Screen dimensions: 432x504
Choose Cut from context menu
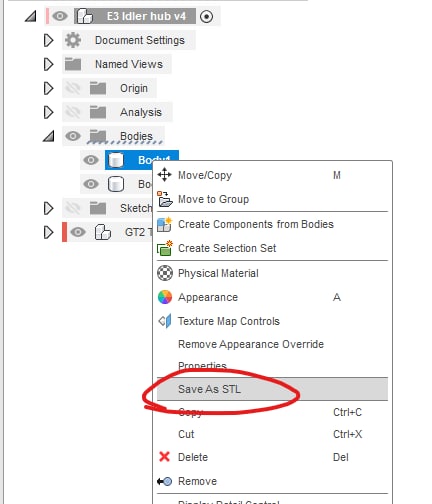pyautogui.click(x=272, y=434)
